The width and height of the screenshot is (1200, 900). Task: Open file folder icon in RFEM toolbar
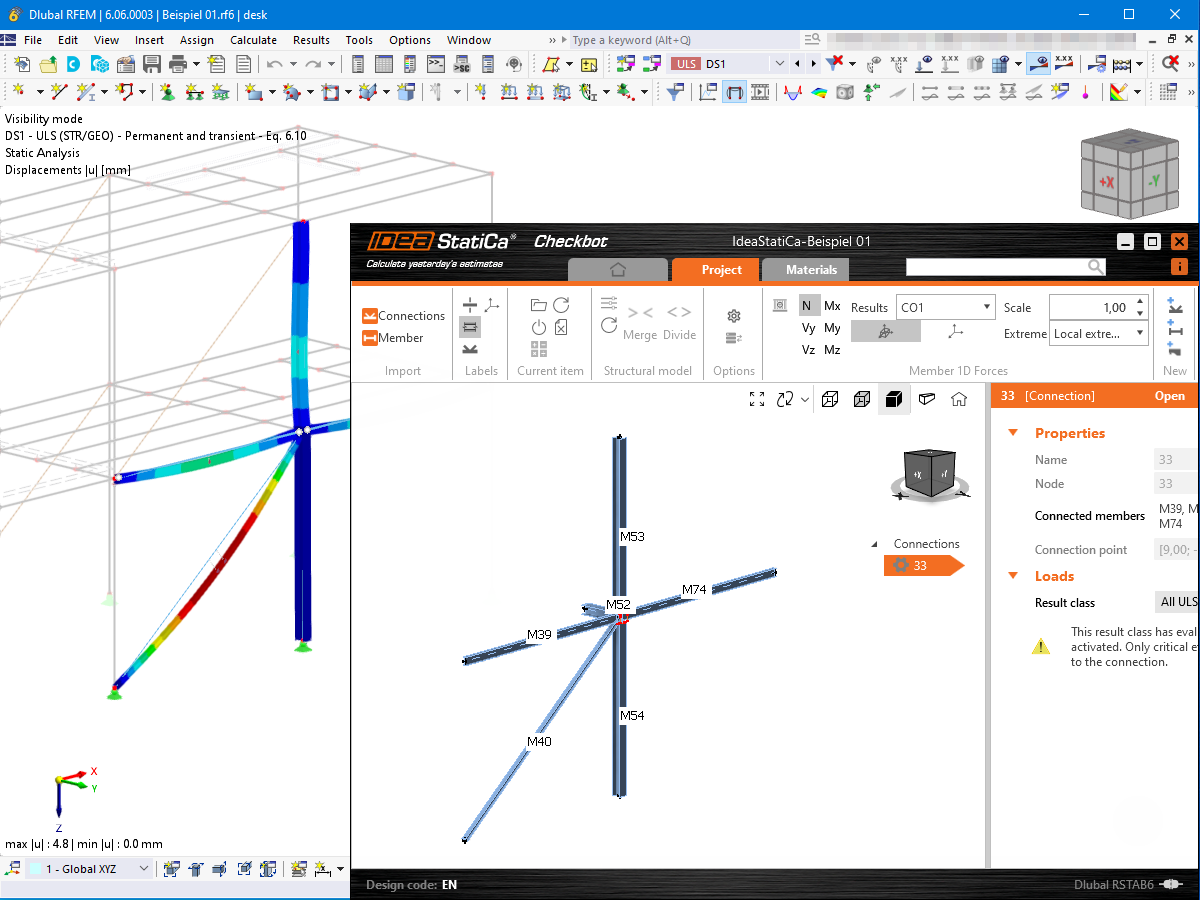(x=47, y=64)
